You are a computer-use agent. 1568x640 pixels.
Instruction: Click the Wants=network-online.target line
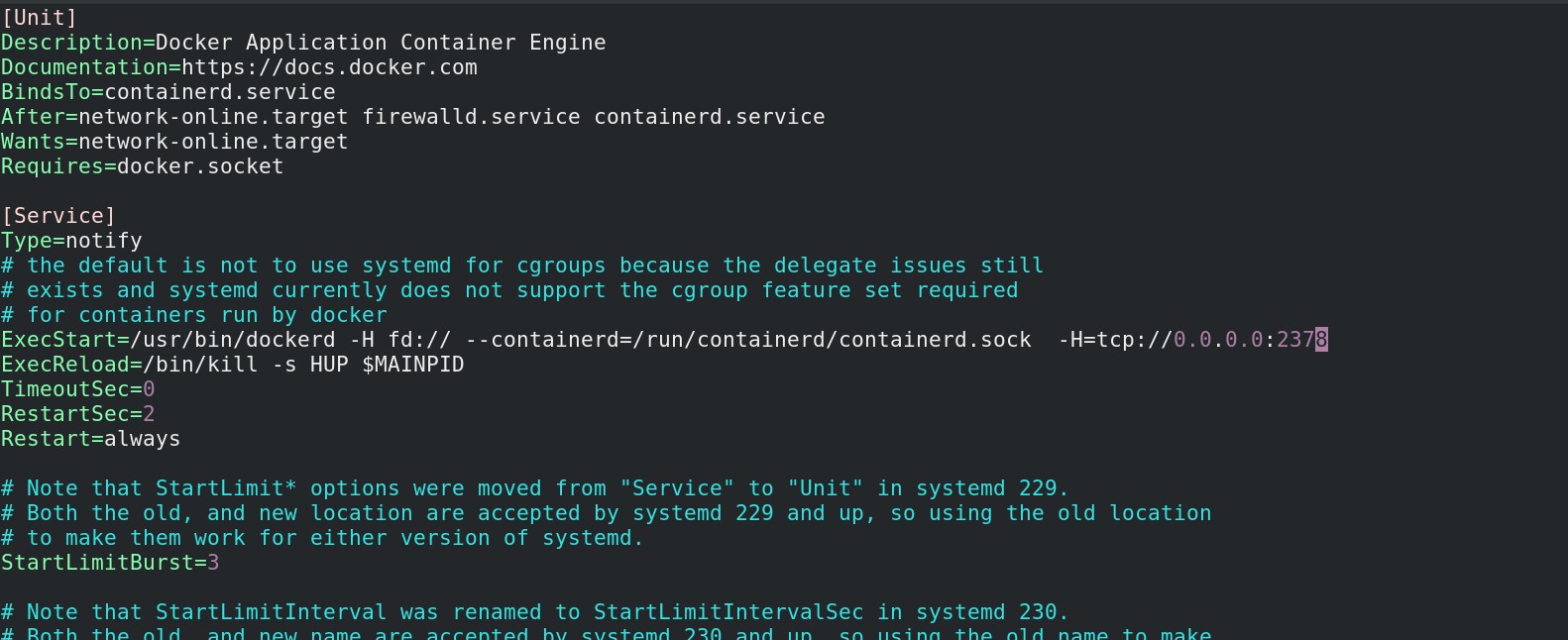[x=174, y=142]
